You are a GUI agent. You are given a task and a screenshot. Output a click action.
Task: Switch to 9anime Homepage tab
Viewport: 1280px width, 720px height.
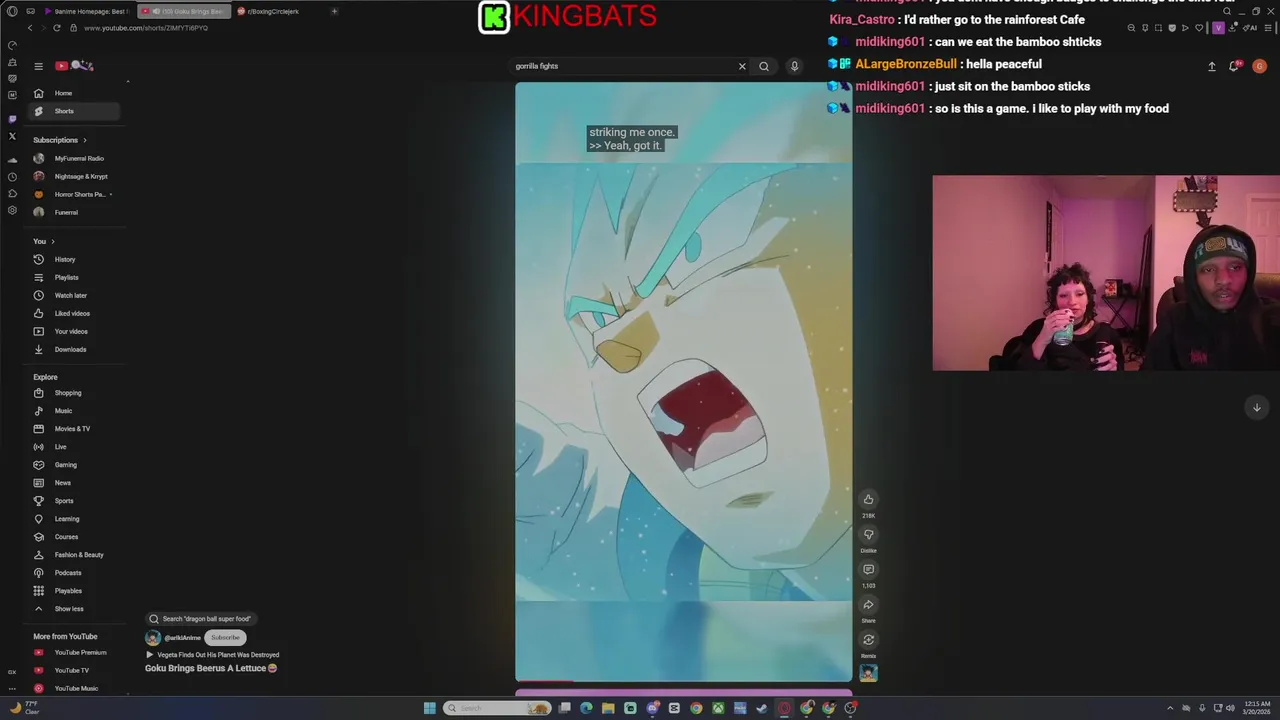click(87, 11)
